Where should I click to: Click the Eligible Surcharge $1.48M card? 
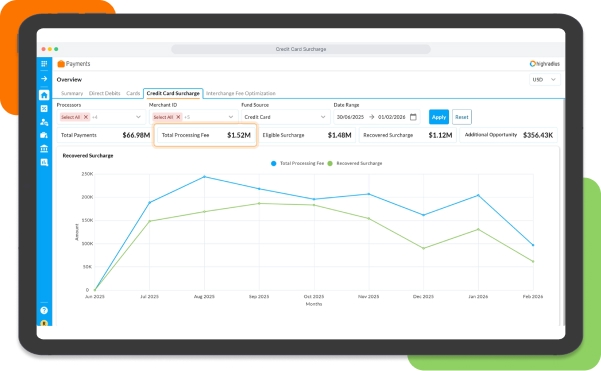tap(307, 135)
